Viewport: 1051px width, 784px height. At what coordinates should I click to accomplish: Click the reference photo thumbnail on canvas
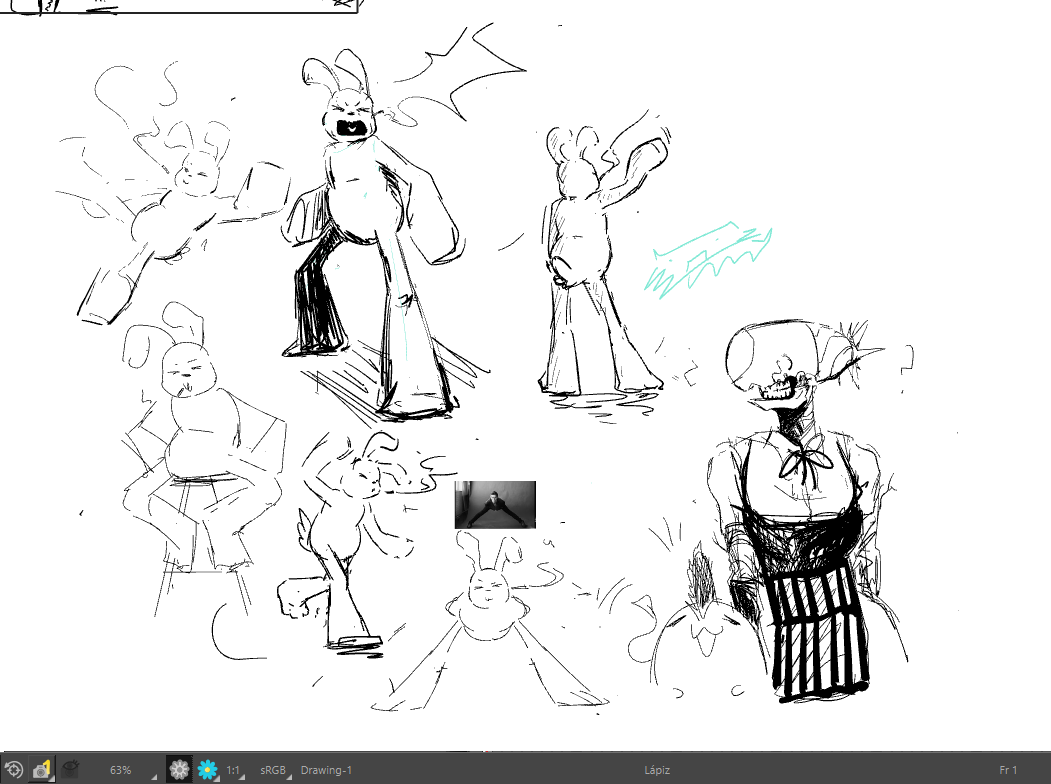(495, 505)
